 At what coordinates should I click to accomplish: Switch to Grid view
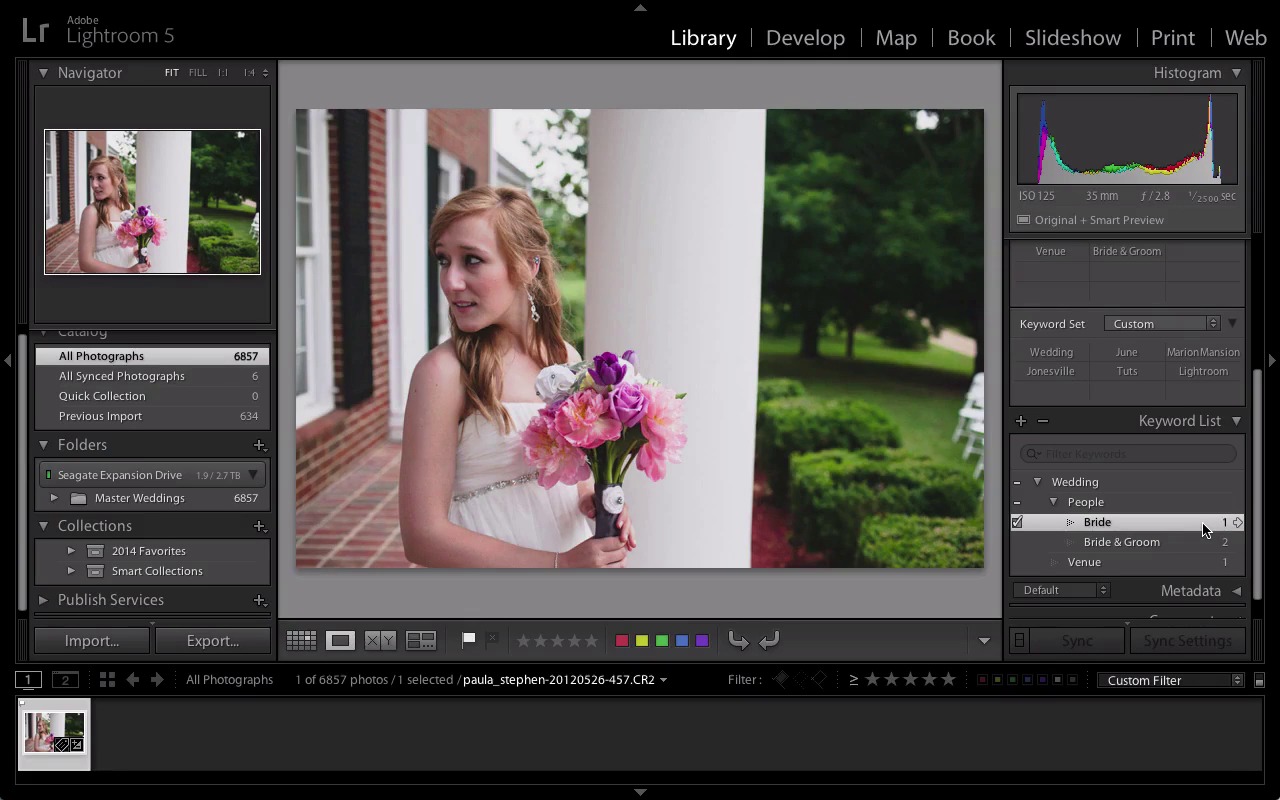click(301, 641)
